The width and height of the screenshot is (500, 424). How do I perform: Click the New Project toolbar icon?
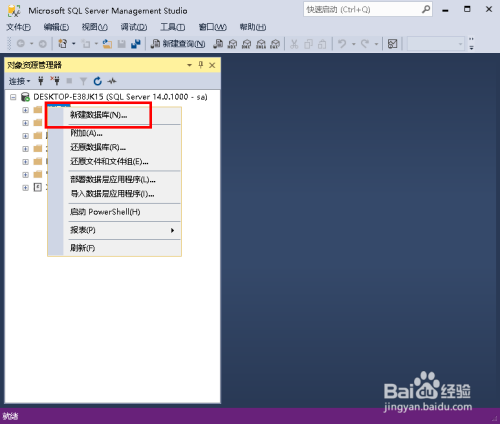click(63, 44)
